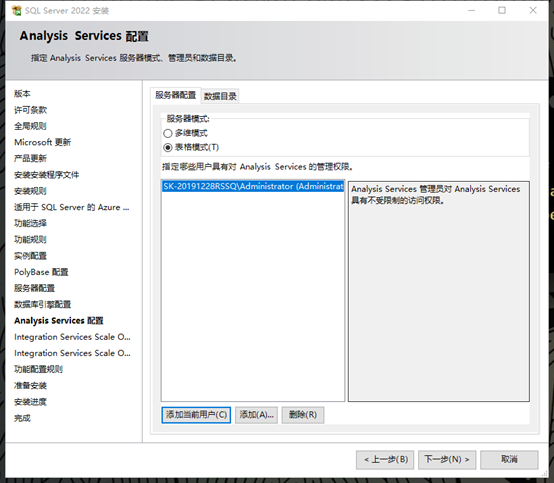Click 产品更新 step in sidebar

click(30, 159)
